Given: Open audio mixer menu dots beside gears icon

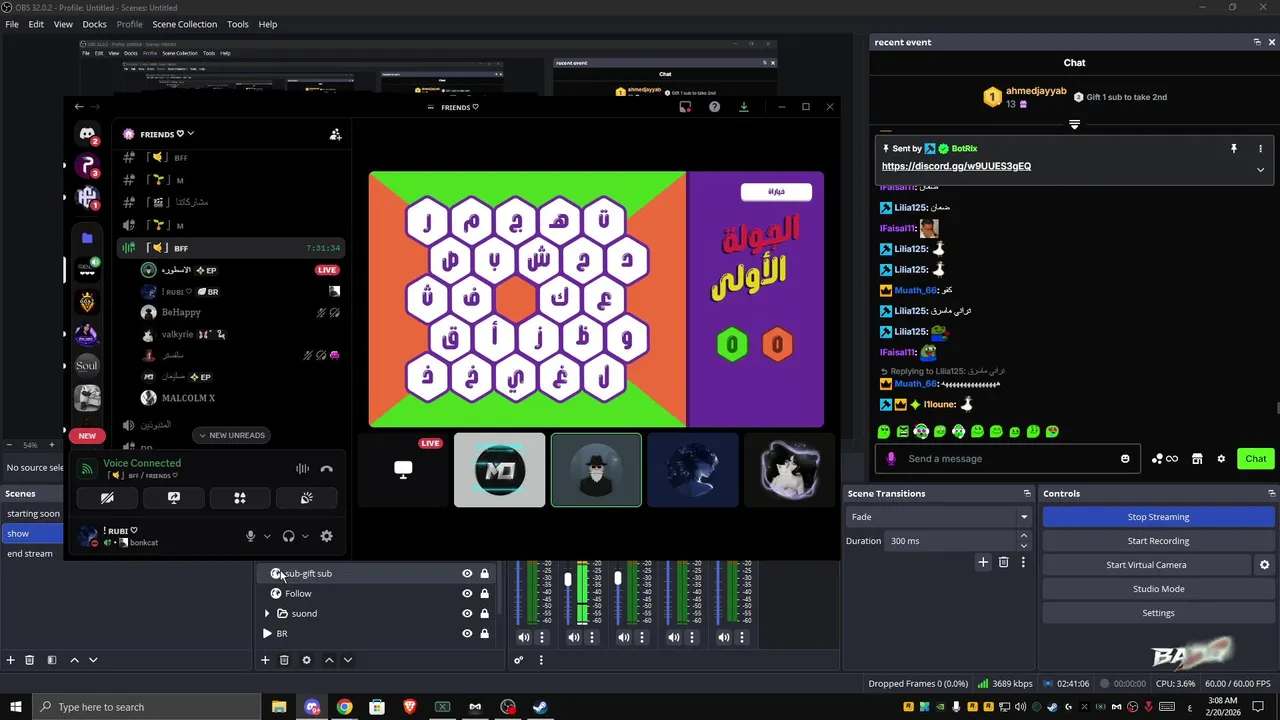Looking at the screenshot, I should (x=541, y=660).
